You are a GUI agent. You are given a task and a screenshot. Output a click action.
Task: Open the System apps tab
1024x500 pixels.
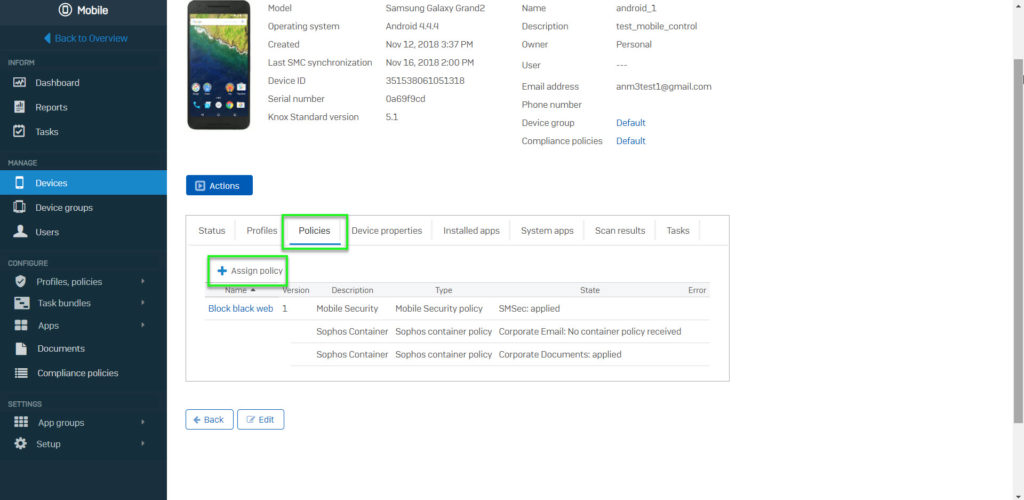547,230
